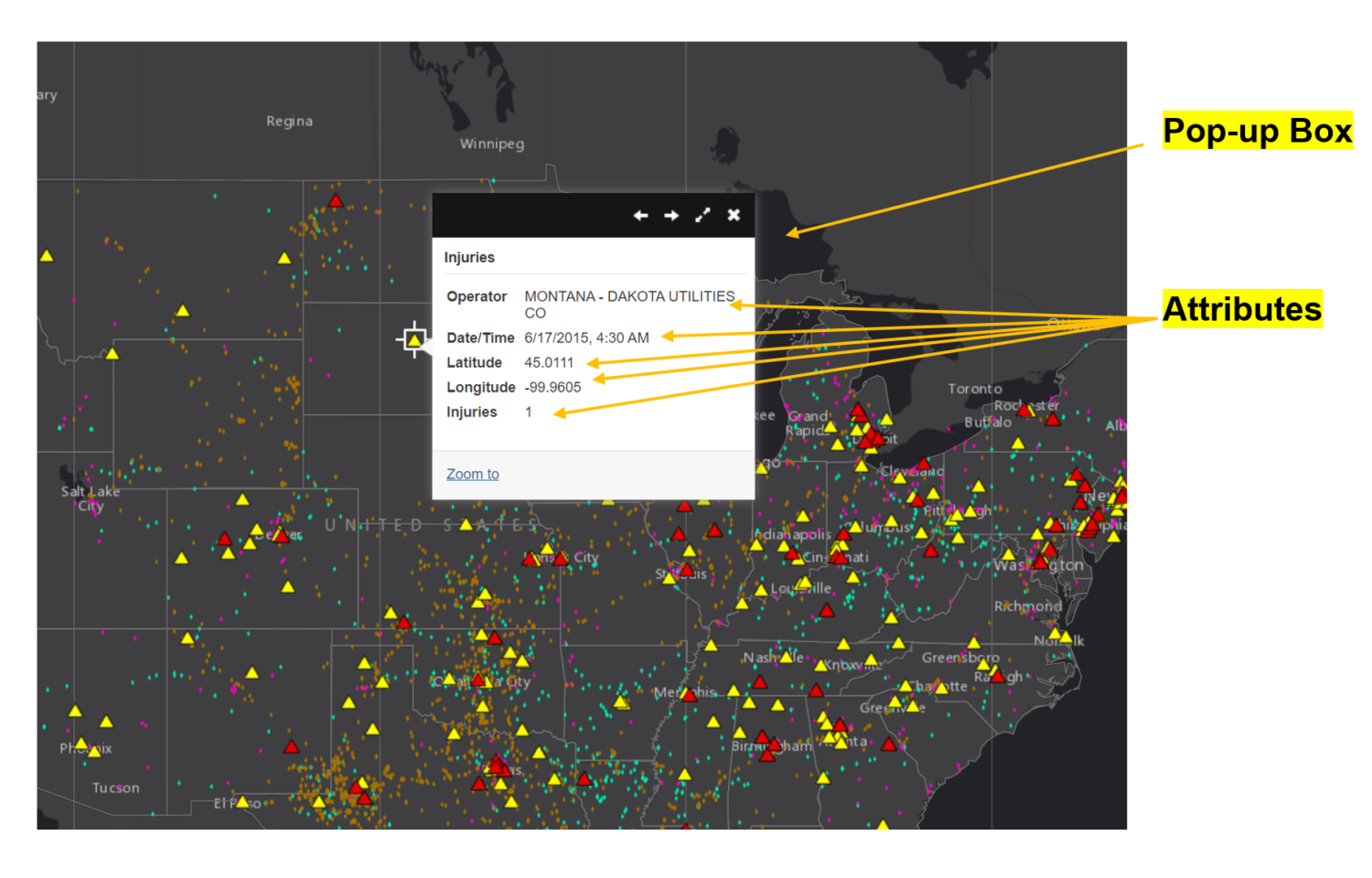Image resolution: width=1372 pixels, height=878 pixels.
Task: Click the Winnipeg city label on map
Action: coord(491,144)
